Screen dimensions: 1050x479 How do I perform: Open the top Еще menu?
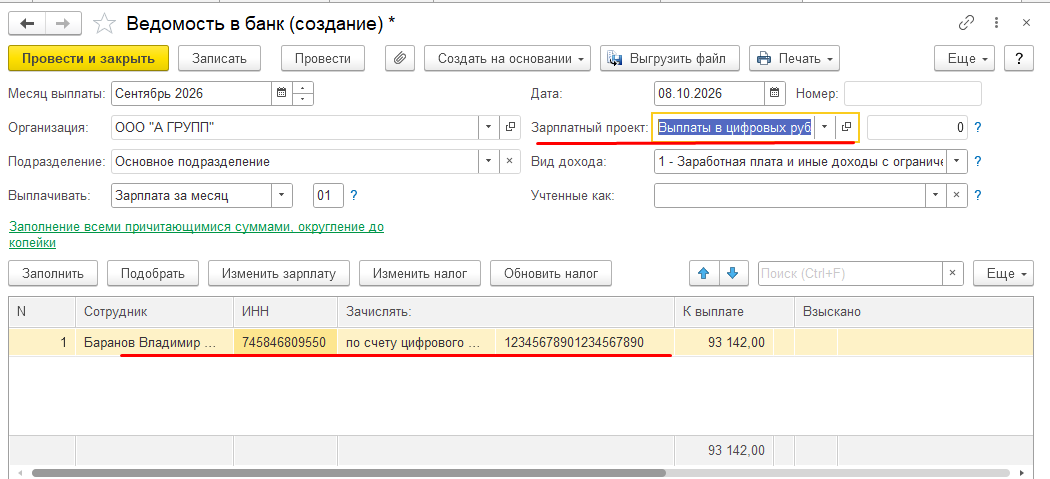click(x=964, y=58)
